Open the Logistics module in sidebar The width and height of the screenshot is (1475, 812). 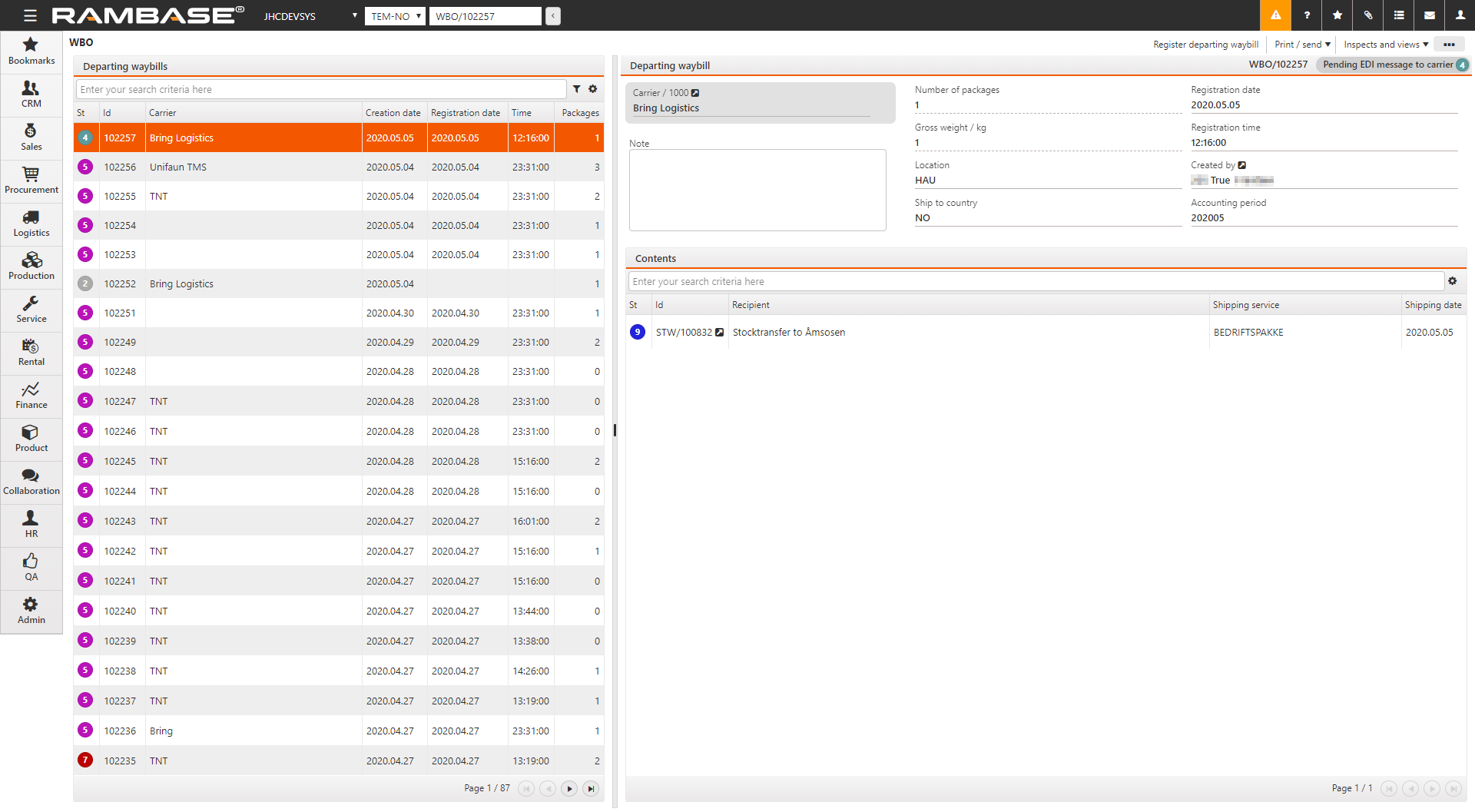[x=31, y=224]
